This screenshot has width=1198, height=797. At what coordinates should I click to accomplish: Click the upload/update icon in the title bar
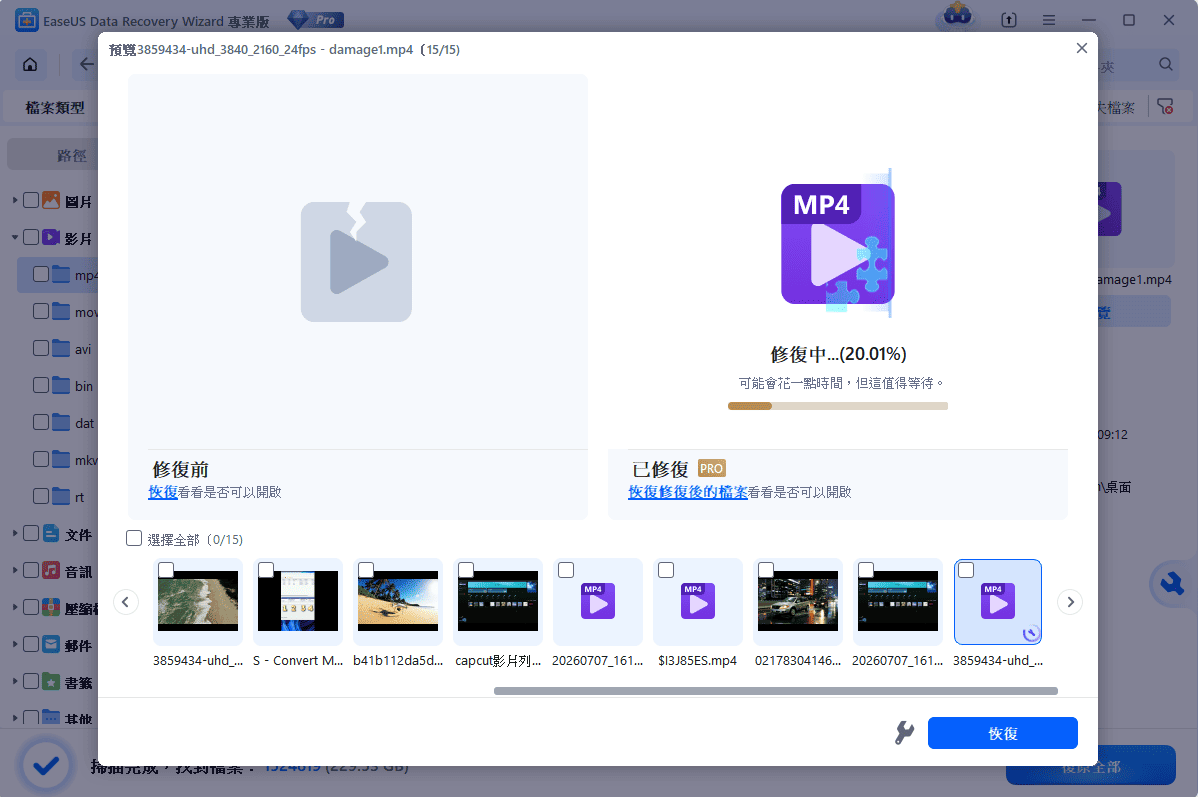click(1009, 21)
